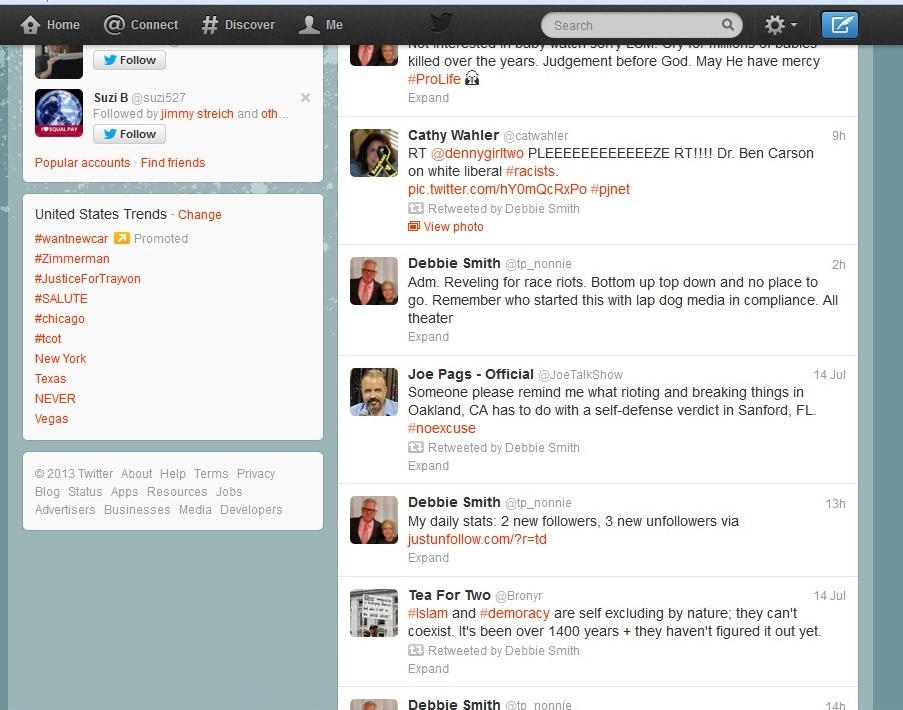Open the Texas trend
Image resolution: width=903 pixels, height=710 pixels.
[x=50, y=379]
